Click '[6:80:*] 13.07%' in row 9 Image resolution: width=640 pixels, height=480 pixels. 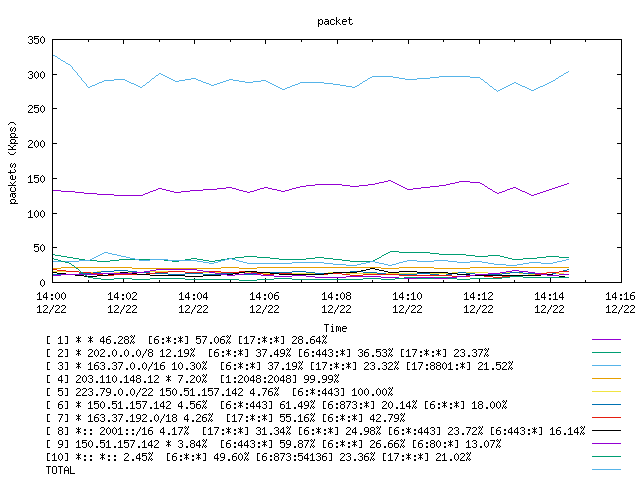pyautogui.click(x=456, y=444)
